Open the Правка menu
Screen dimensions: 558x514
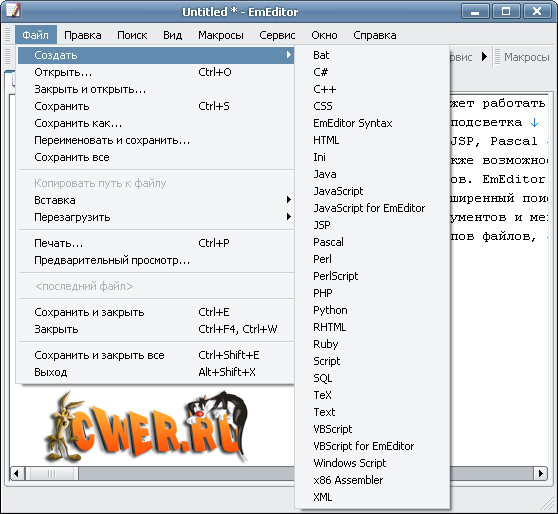click(x=83, y=35)
